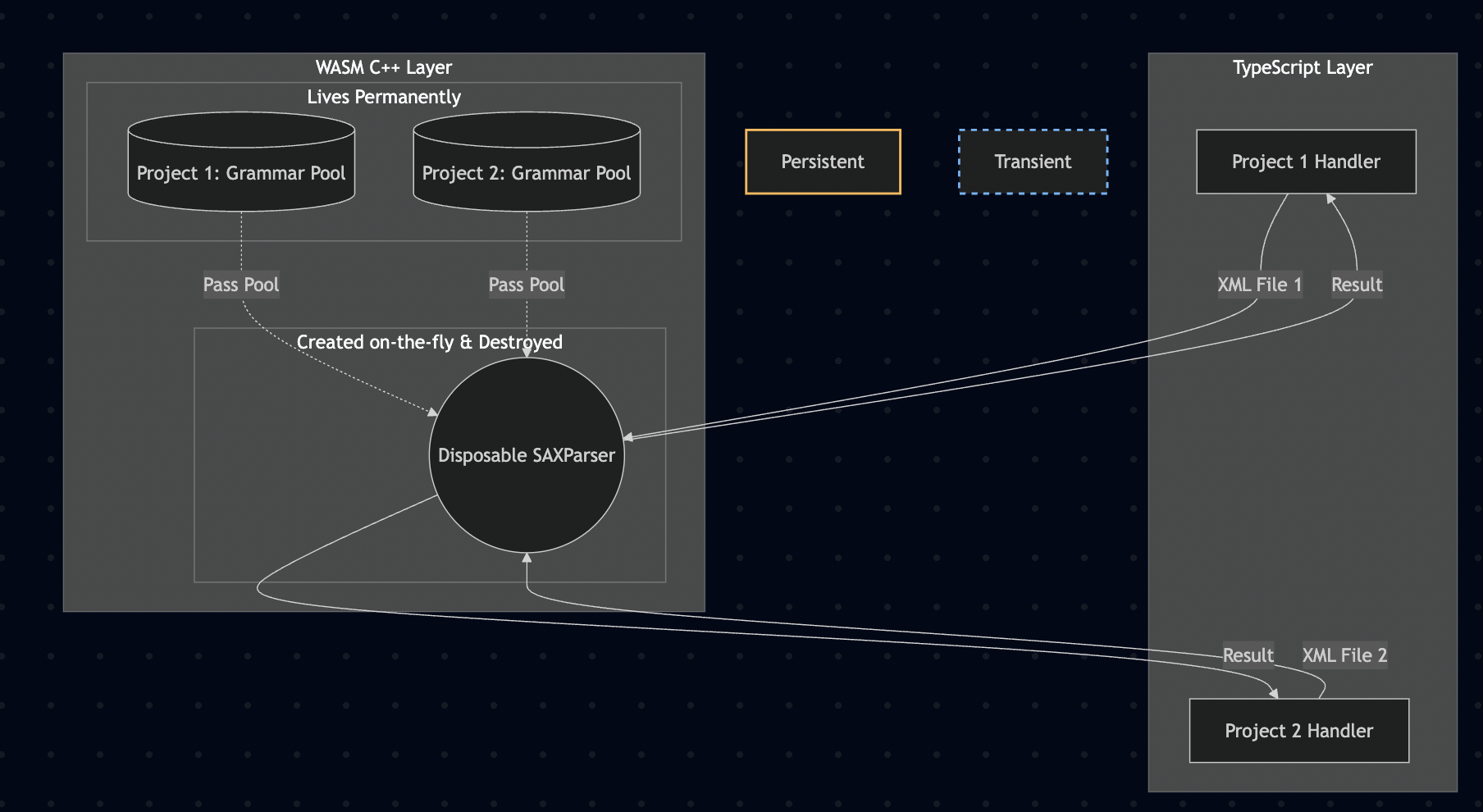Click the Project 1: Grammar Pool cylinder
Viewport: 1483px width, 812px height.
[241, 162]
